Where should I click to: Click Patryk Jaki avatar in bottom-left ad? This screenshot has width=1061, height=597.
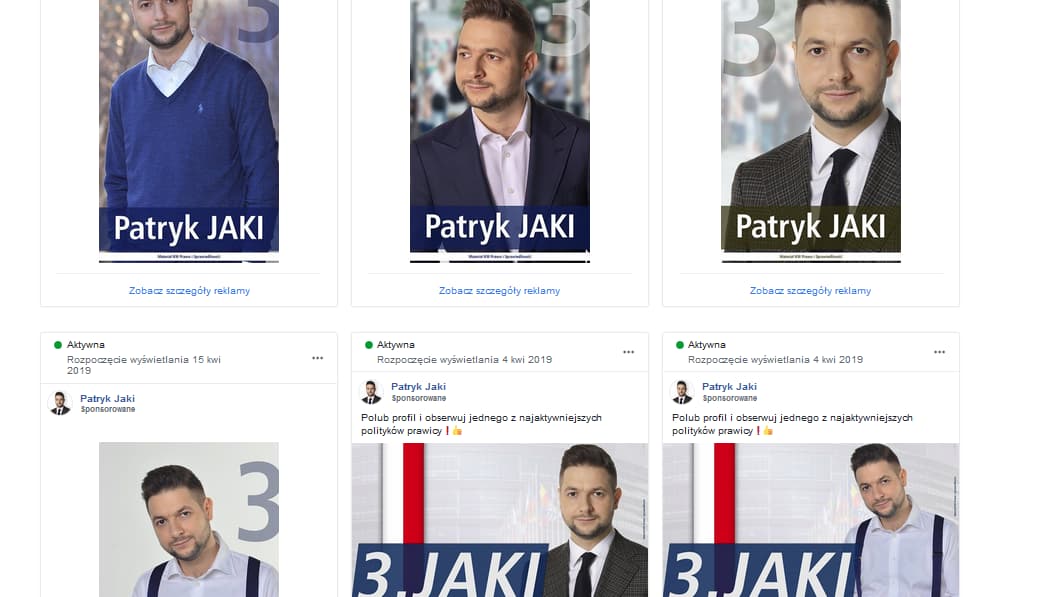(60, 403)
